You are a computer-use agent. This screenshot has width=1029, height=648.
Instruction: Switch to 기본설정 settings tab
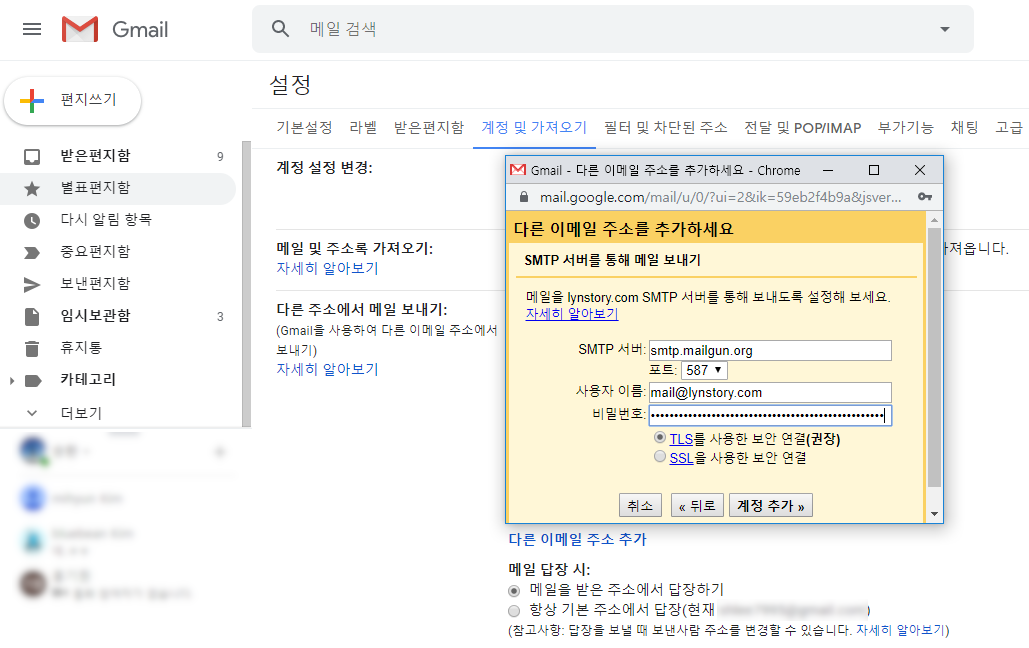coord(304,127)
